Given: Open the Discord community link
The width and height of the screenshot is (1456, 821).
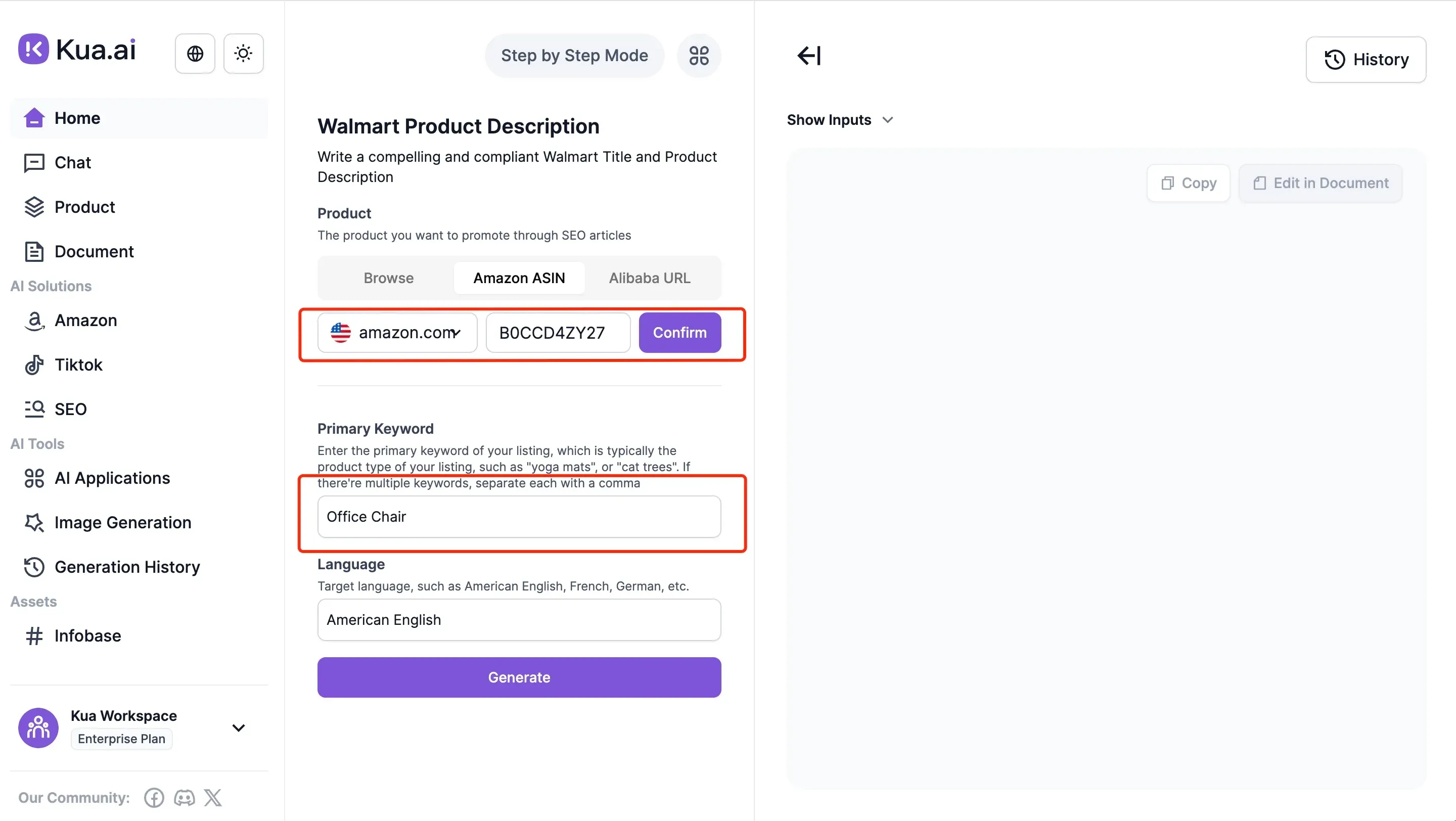Looking at the screenshot, I should pyautogui.click(x=184, y=798).
